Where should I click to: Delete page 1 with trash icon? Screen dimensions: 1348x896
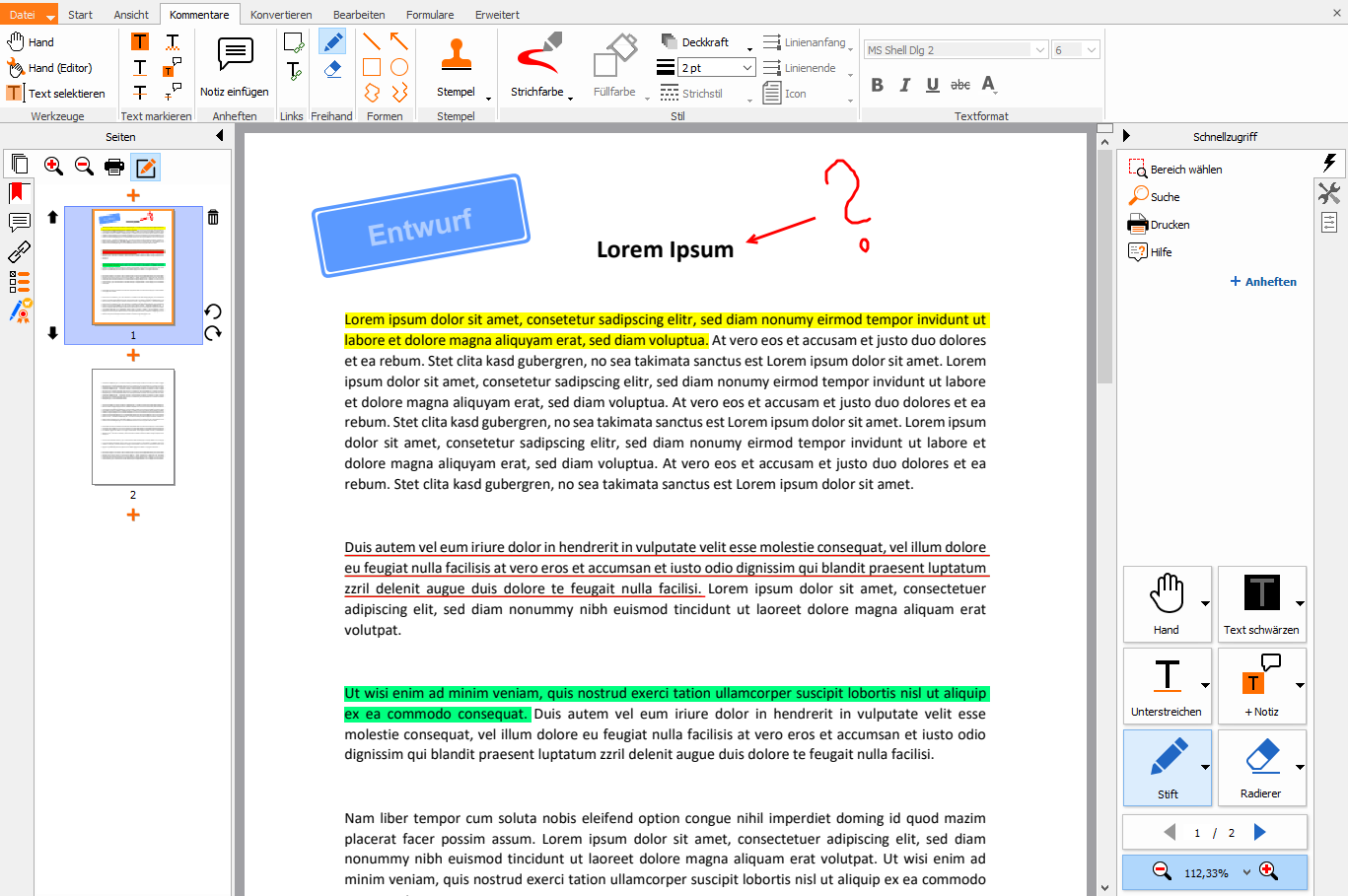213,217
